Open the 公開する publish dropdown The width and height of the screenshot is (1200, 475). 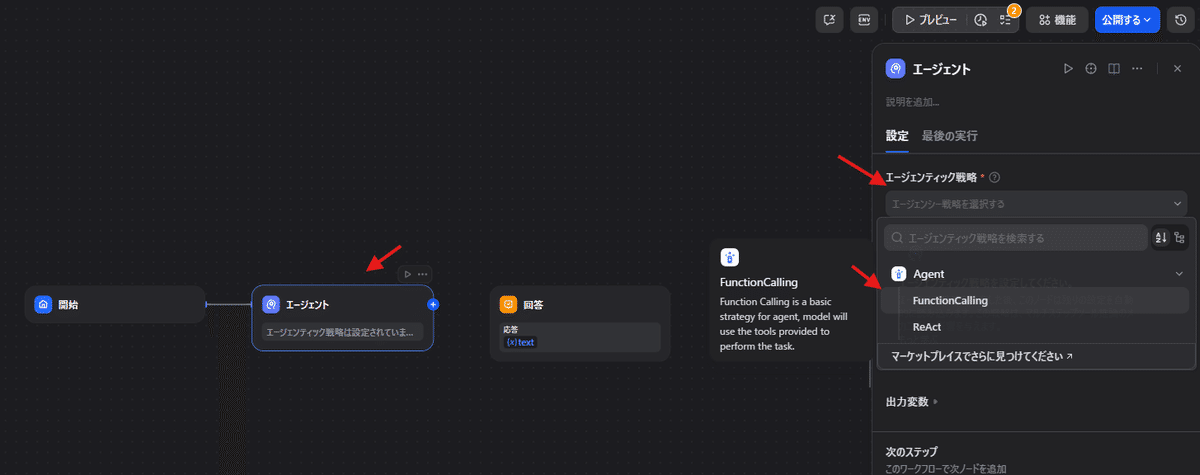pyautogui.click(x=1127, y=20)
